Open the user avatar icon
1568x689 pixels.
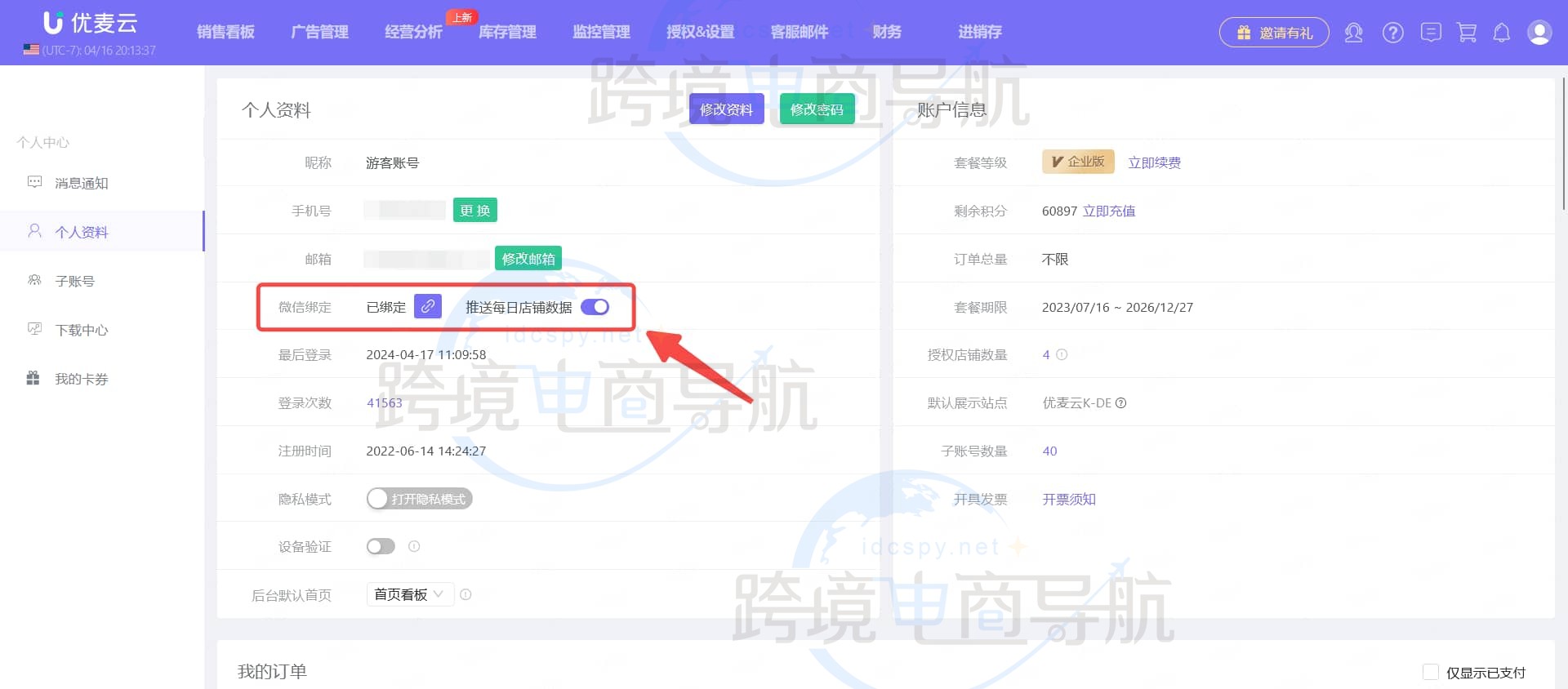pos(1539,33)
